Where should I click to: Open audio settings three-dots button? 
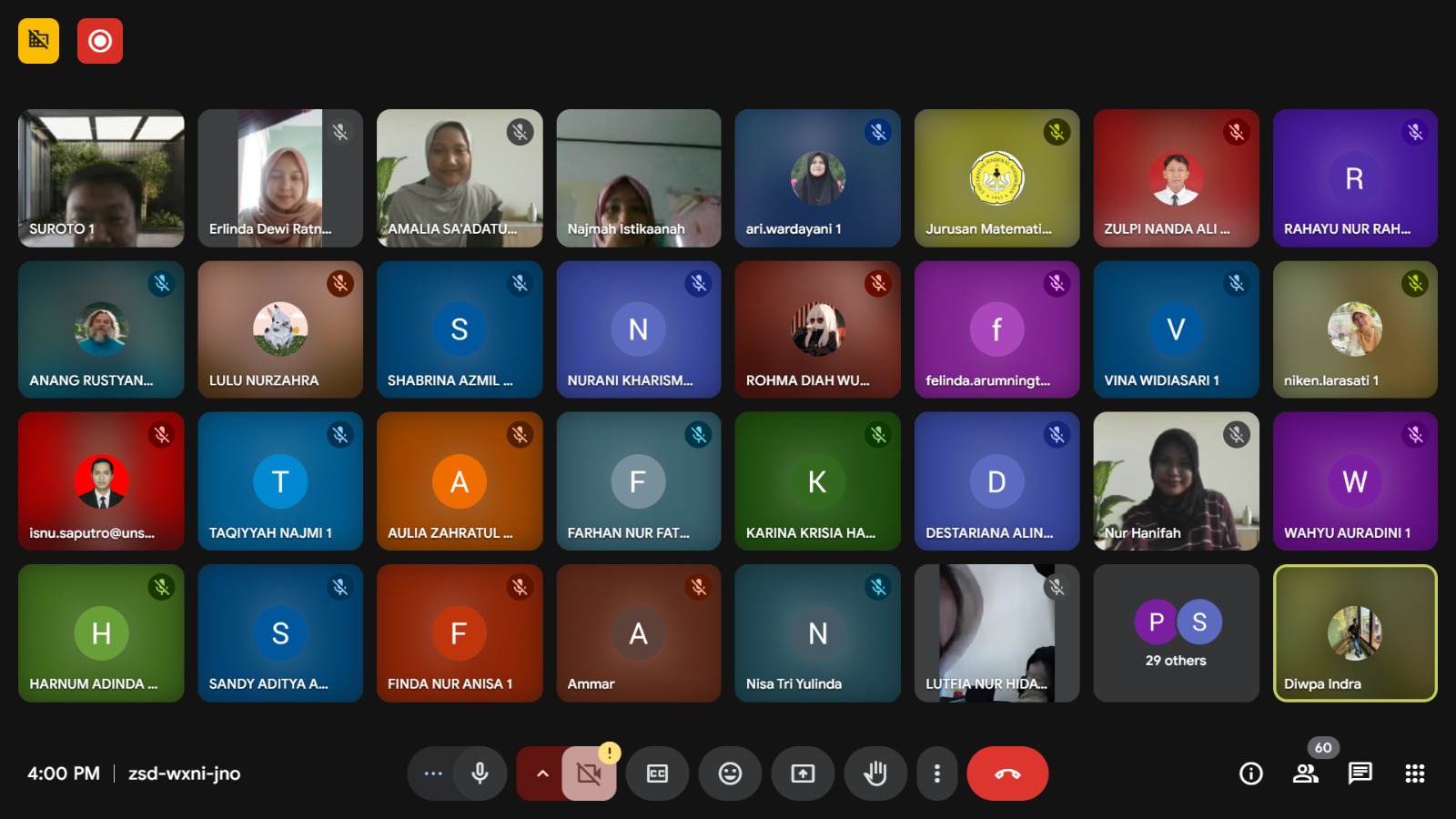pos(433,773)
